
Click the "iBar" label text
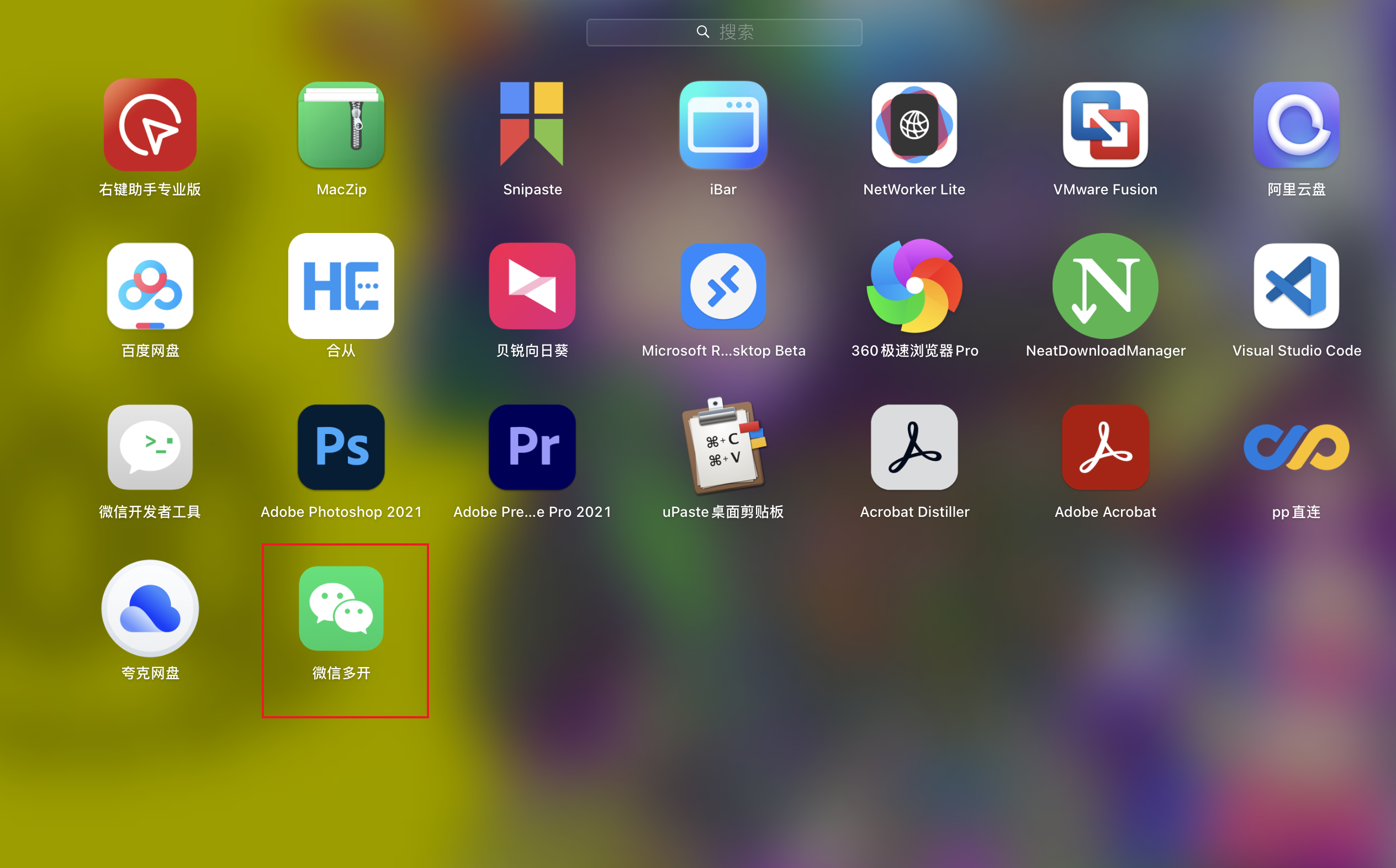(723, 189)
